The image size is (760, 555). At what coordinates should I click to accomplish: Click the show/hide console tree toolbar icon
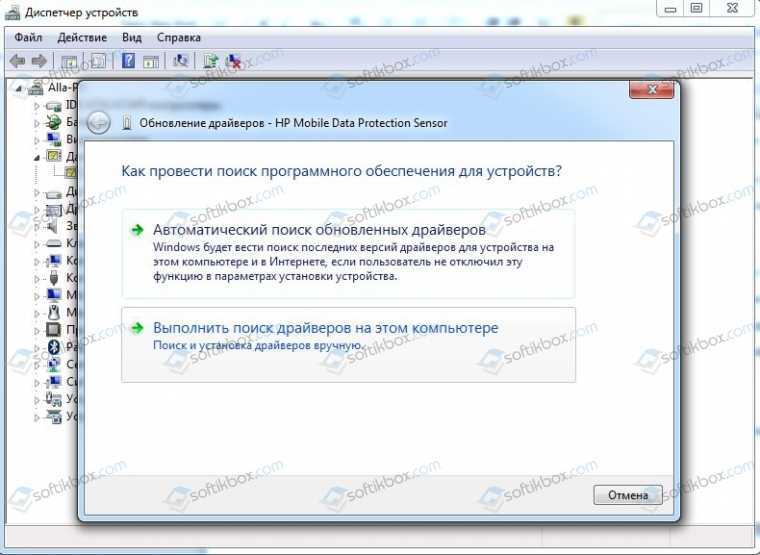pyautogui.click(x=69, y=62)
